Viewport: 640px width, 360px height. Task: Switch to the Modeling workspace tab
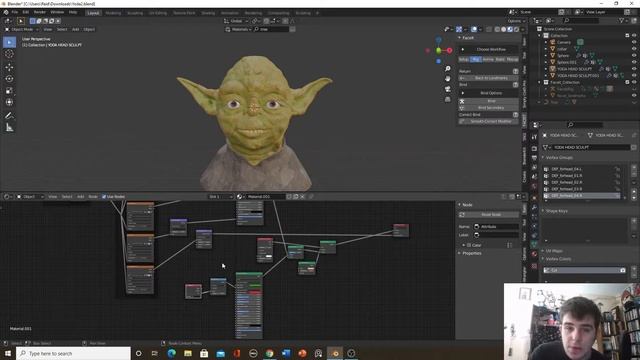click(113, 13)
